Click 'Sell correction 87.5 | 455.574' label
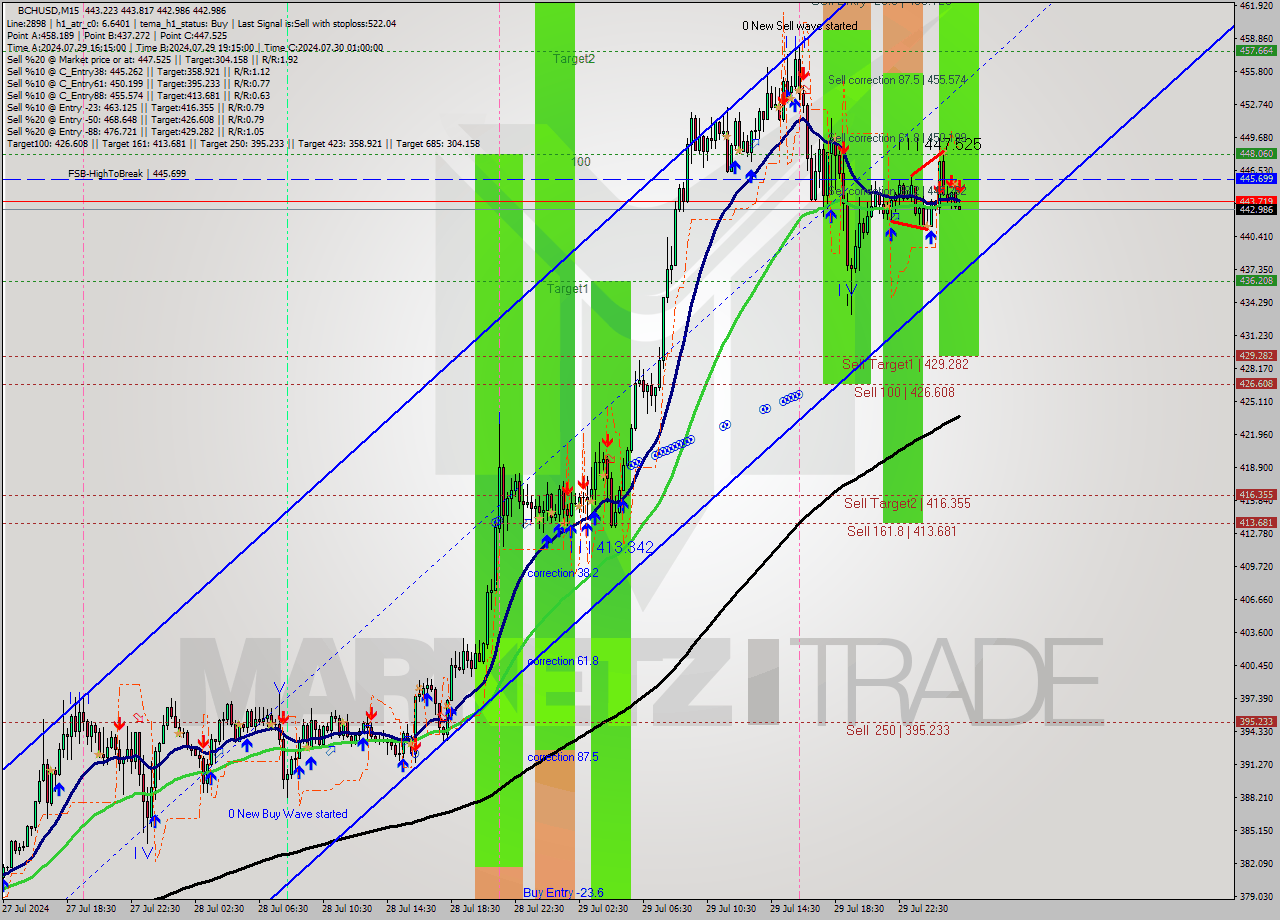 coord(897,79)
